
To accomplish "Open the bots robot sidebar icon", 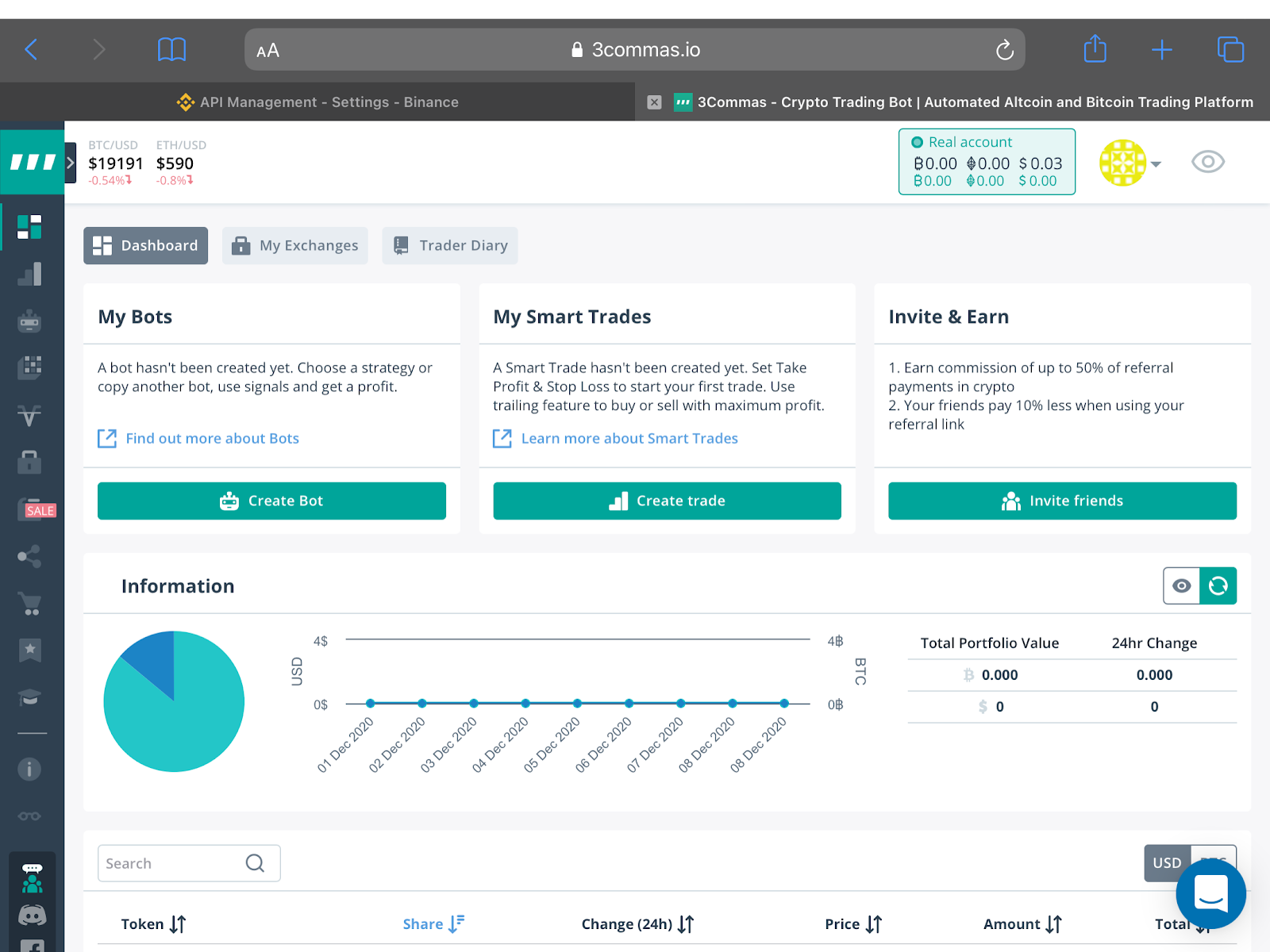I will click(29, 321).
